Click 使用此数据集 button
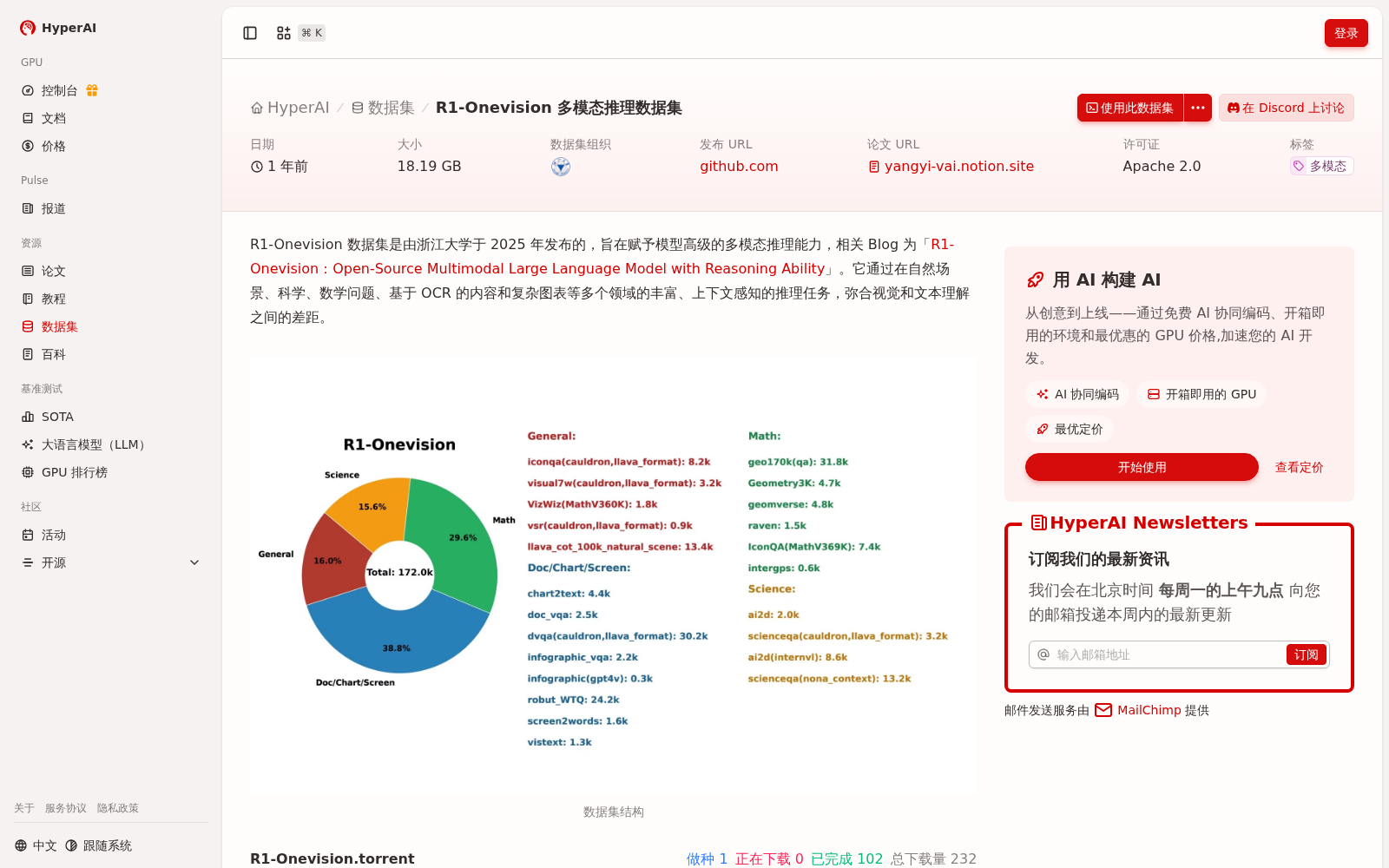 tap(1130, 108)
